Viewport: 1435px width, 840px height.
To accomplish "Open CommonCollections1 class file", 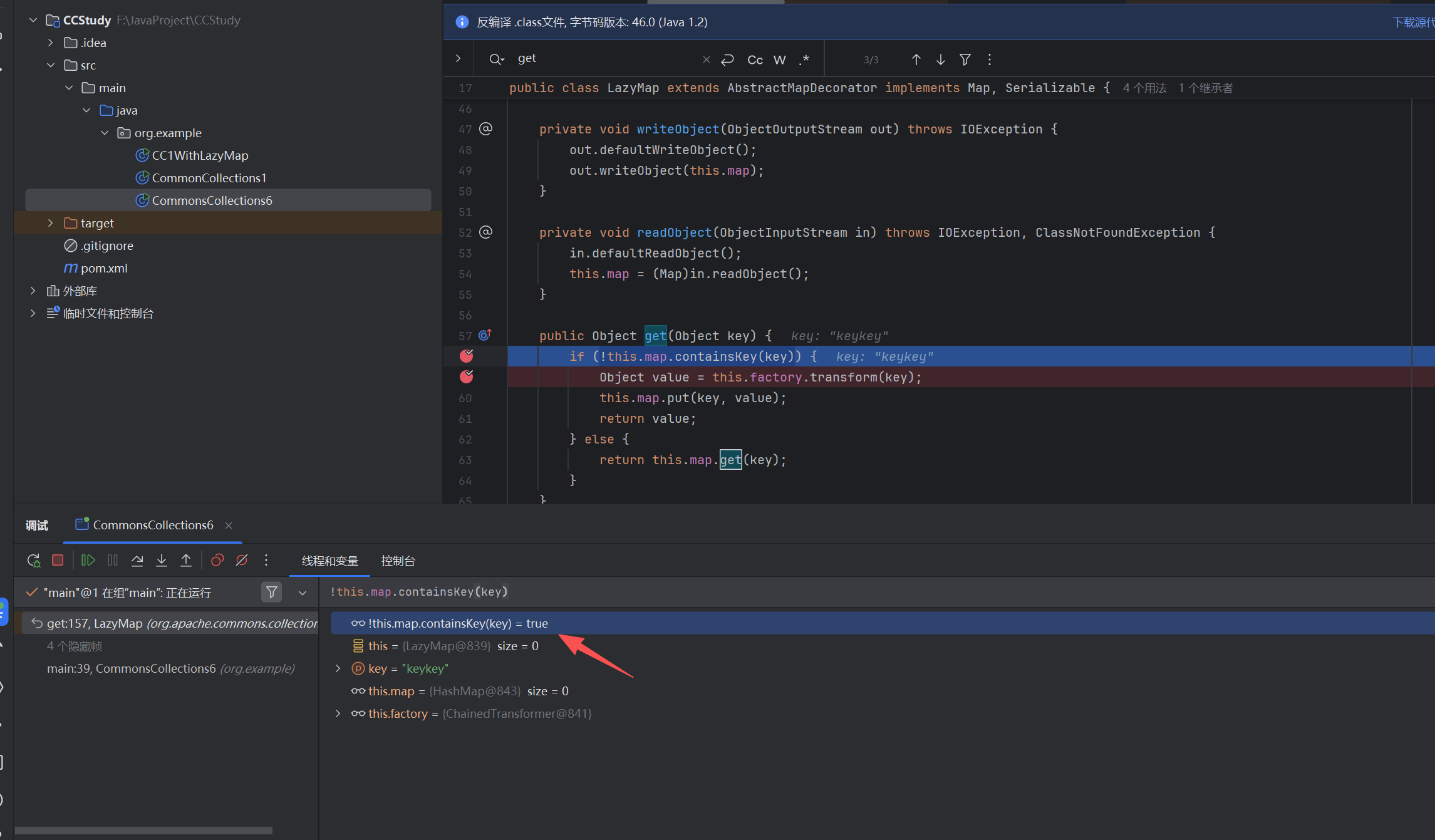I will (x=209, y=178).
